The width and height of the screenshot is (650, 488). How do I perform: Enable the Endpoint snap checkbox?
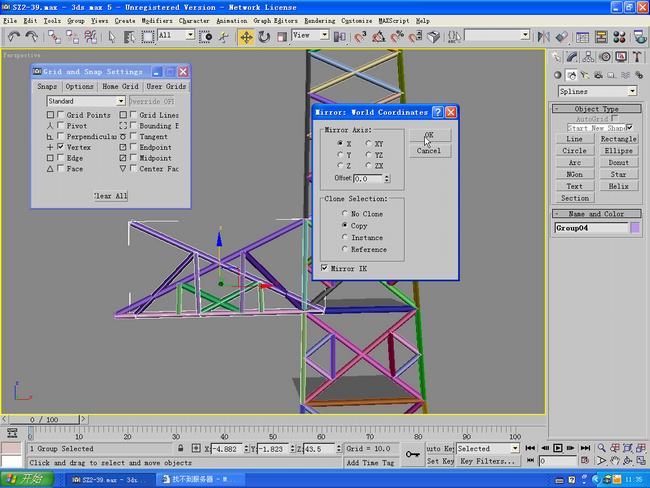[133, 147]
